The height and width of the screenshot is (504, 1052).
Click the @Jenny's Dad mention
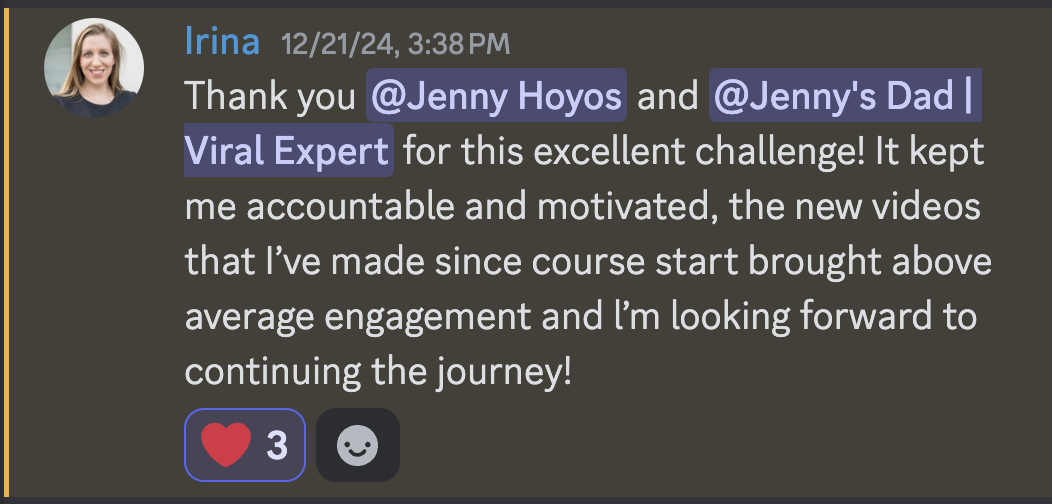click(845, 97)
